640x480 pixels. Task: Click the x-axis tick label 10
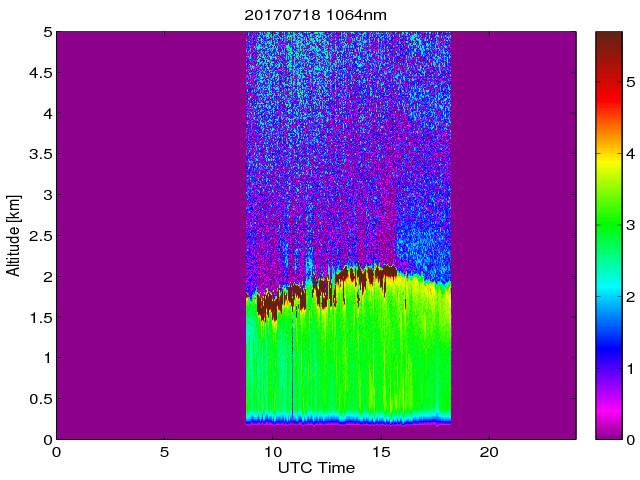click(273, 453)
